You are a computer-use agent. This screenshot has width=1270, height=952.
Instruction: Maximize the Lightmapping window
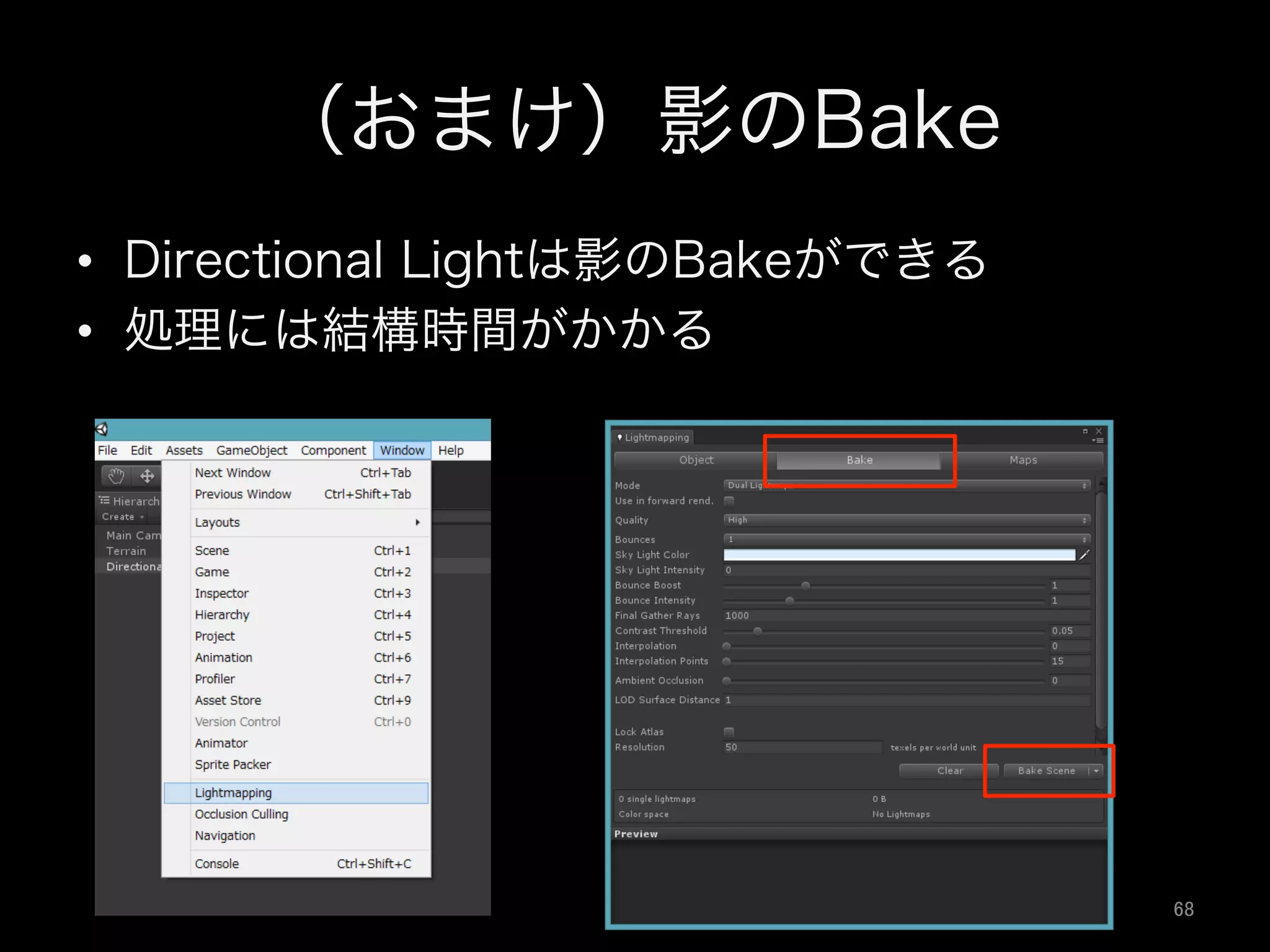(1085, 431)
